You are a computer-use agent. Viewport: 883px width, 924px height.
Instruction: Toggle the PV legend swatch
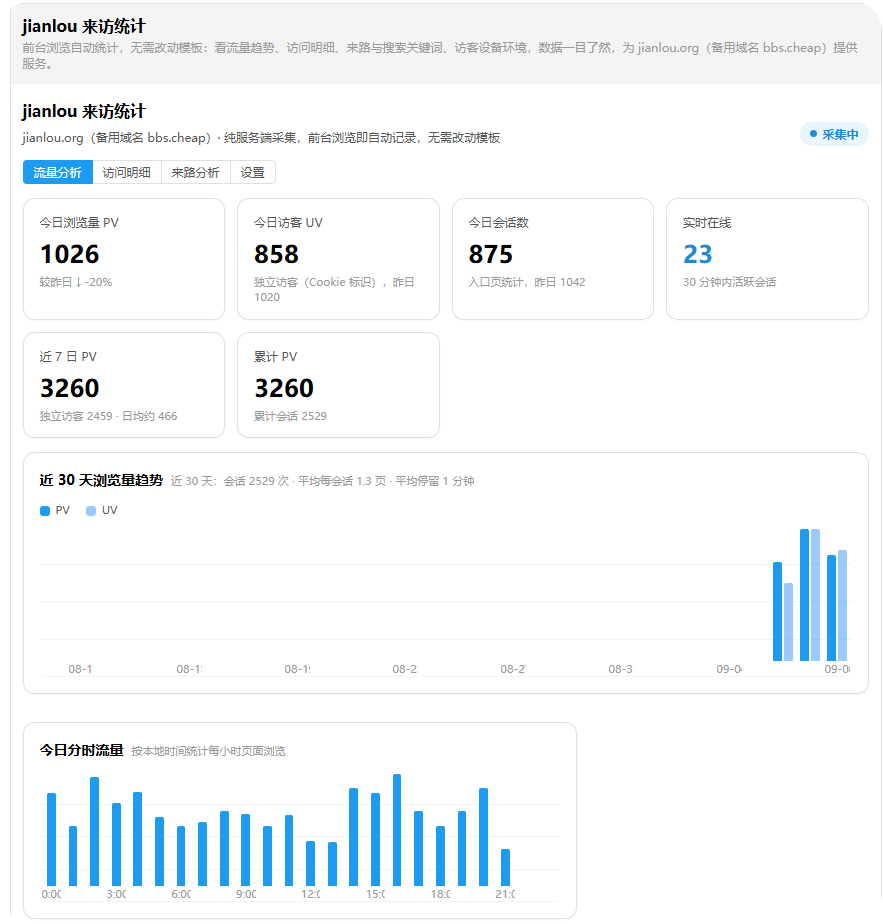coord(45,511)
